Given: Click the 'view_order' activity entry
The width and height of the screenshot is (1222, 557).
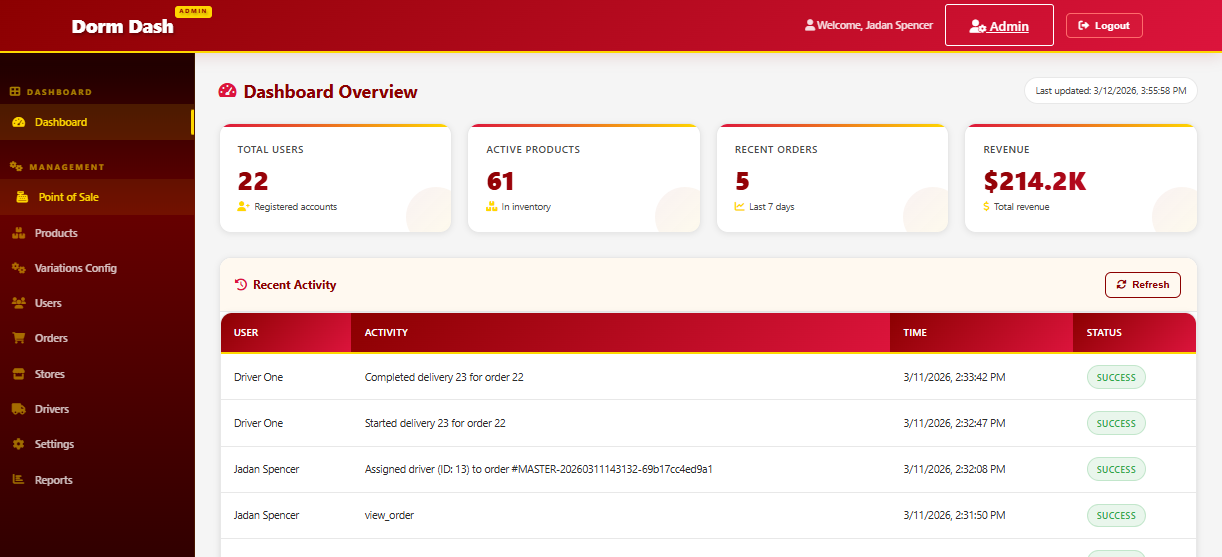Looking at the screenshot, I should coord(389,515).
